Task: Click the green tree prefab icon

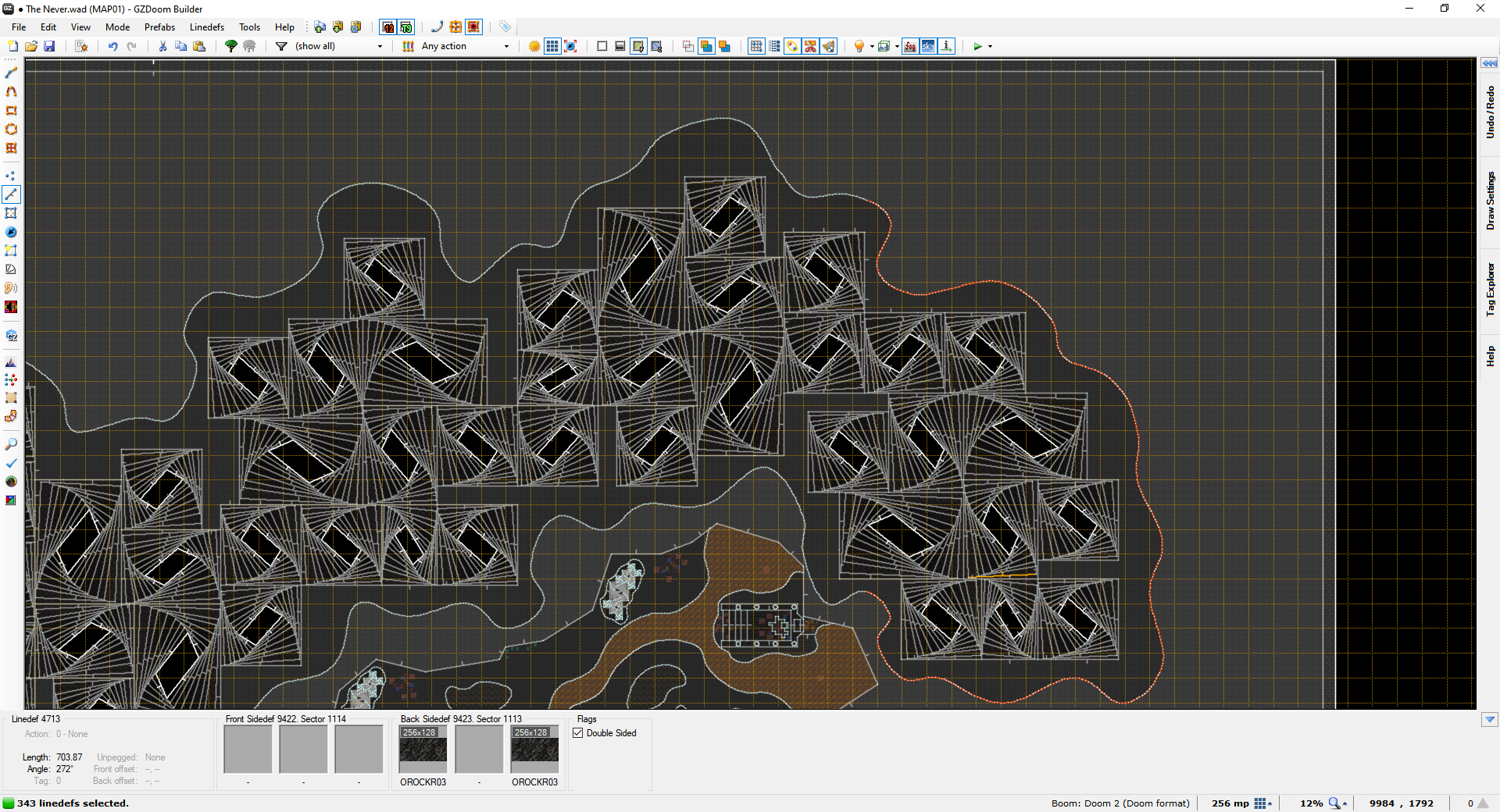Action: tap(230, 46)
